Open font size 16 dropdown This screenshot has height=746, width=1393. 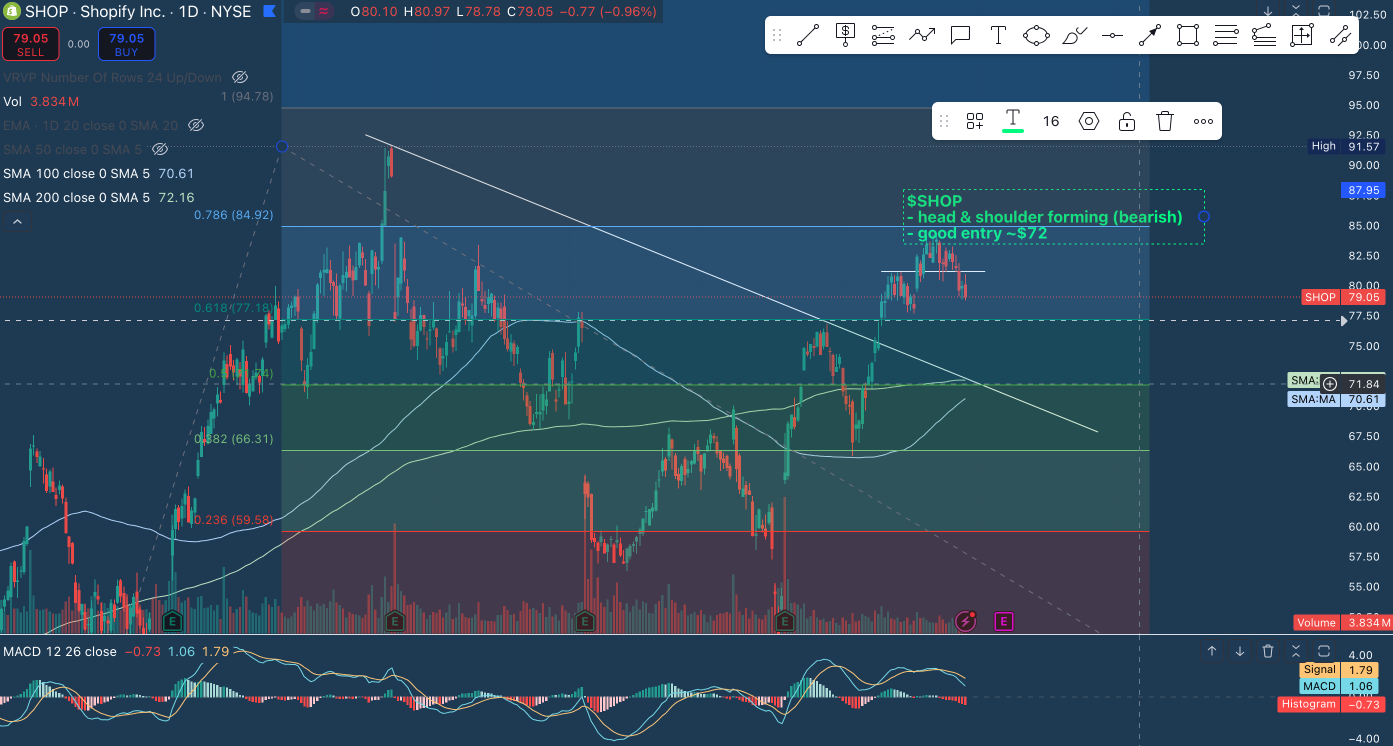pos(1050,121)
